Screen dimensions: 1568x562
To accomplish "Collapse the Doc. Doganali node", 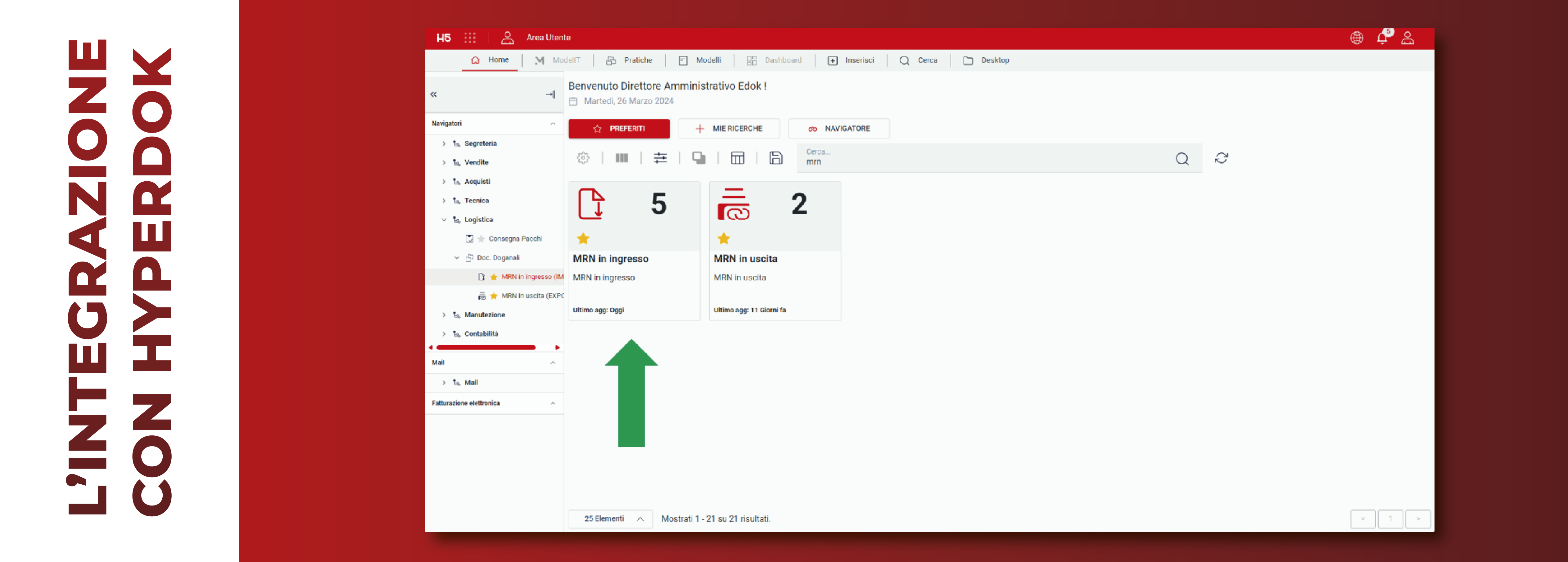I will (457, 258).
